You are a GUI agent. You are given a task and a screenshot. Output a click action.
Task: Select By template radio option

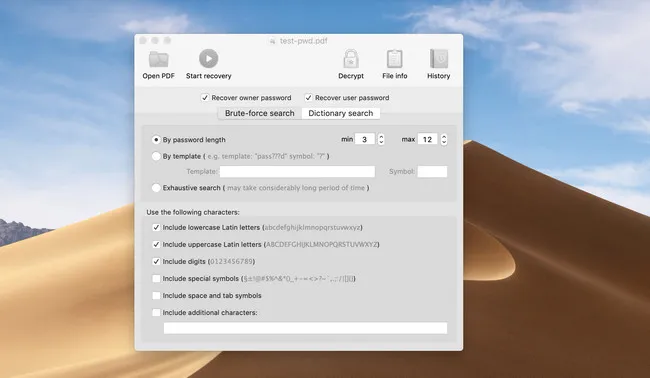tap(156, 156)
